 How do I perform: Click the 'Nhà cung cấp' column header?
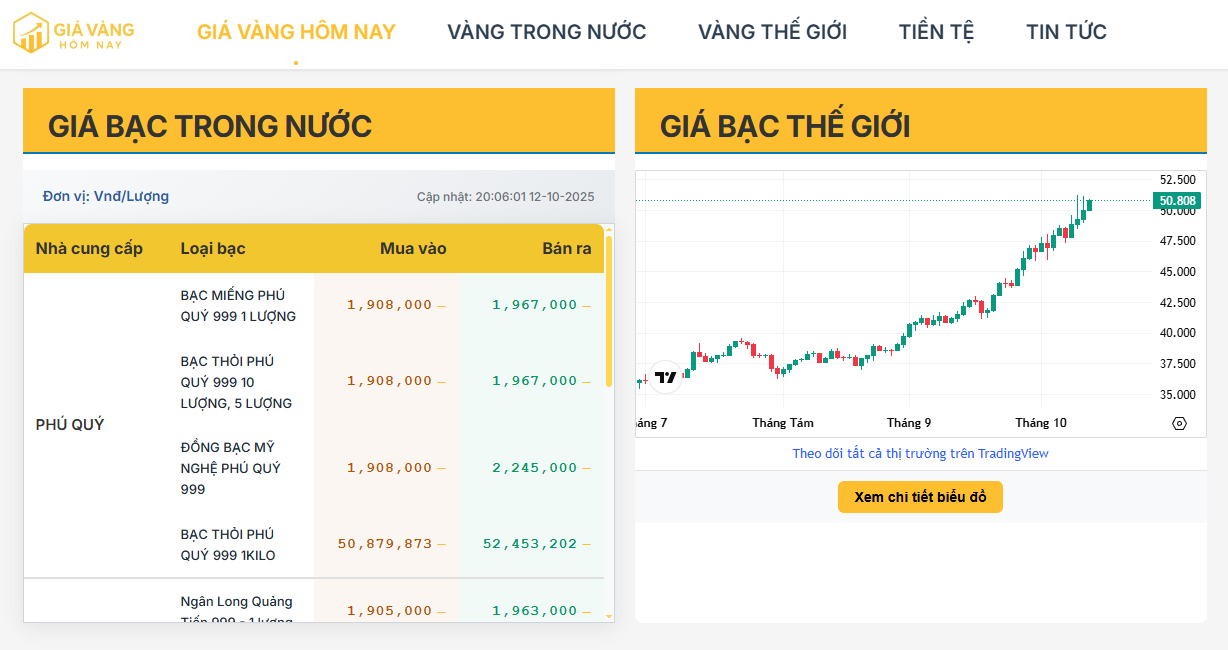coord(89,248)
